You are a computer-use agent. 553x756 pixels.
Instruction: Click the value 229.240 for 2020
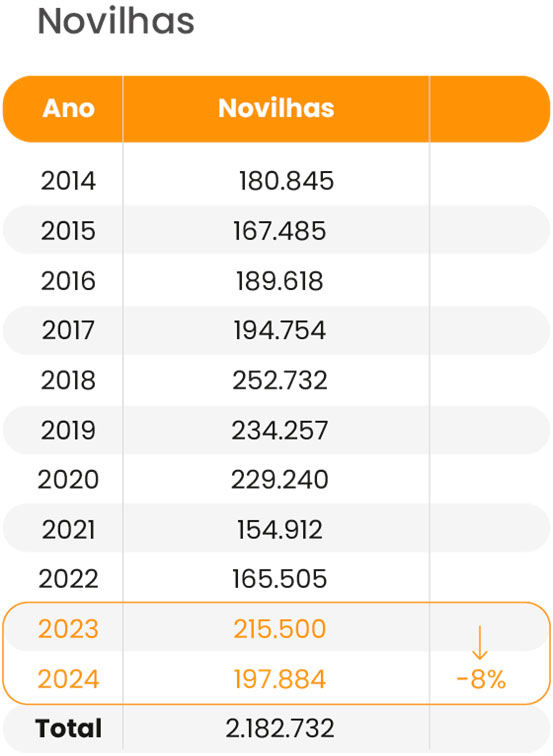point(280,480)
